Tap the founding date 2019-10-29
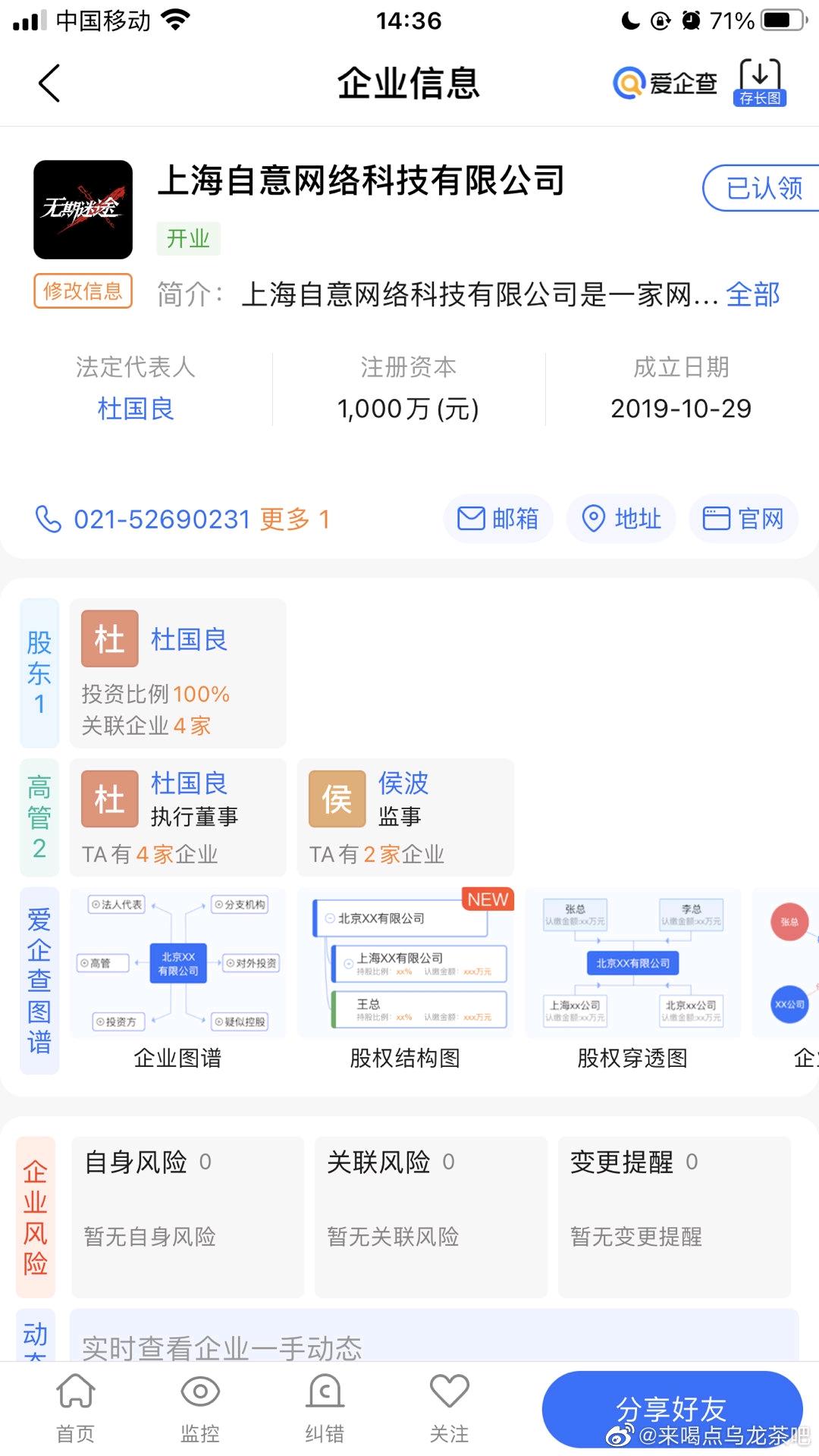This screenshot has height=1456, width=819. pyautogui.click(x=681, y=409)
